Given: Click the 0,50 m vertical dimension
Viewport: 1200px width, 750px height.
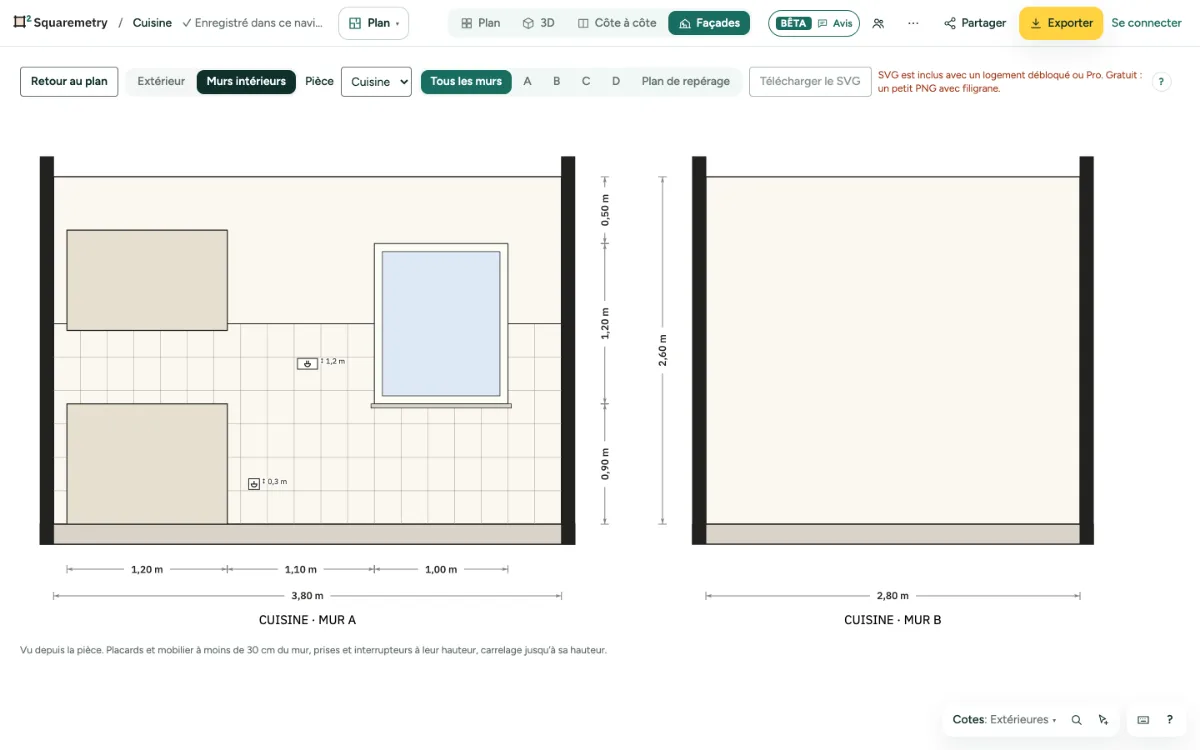Looking at the screenshot, I should point(605,210).
